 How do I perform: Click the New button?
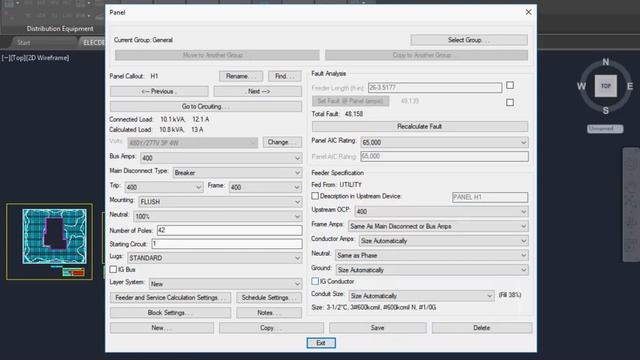(x=162, y=328)
